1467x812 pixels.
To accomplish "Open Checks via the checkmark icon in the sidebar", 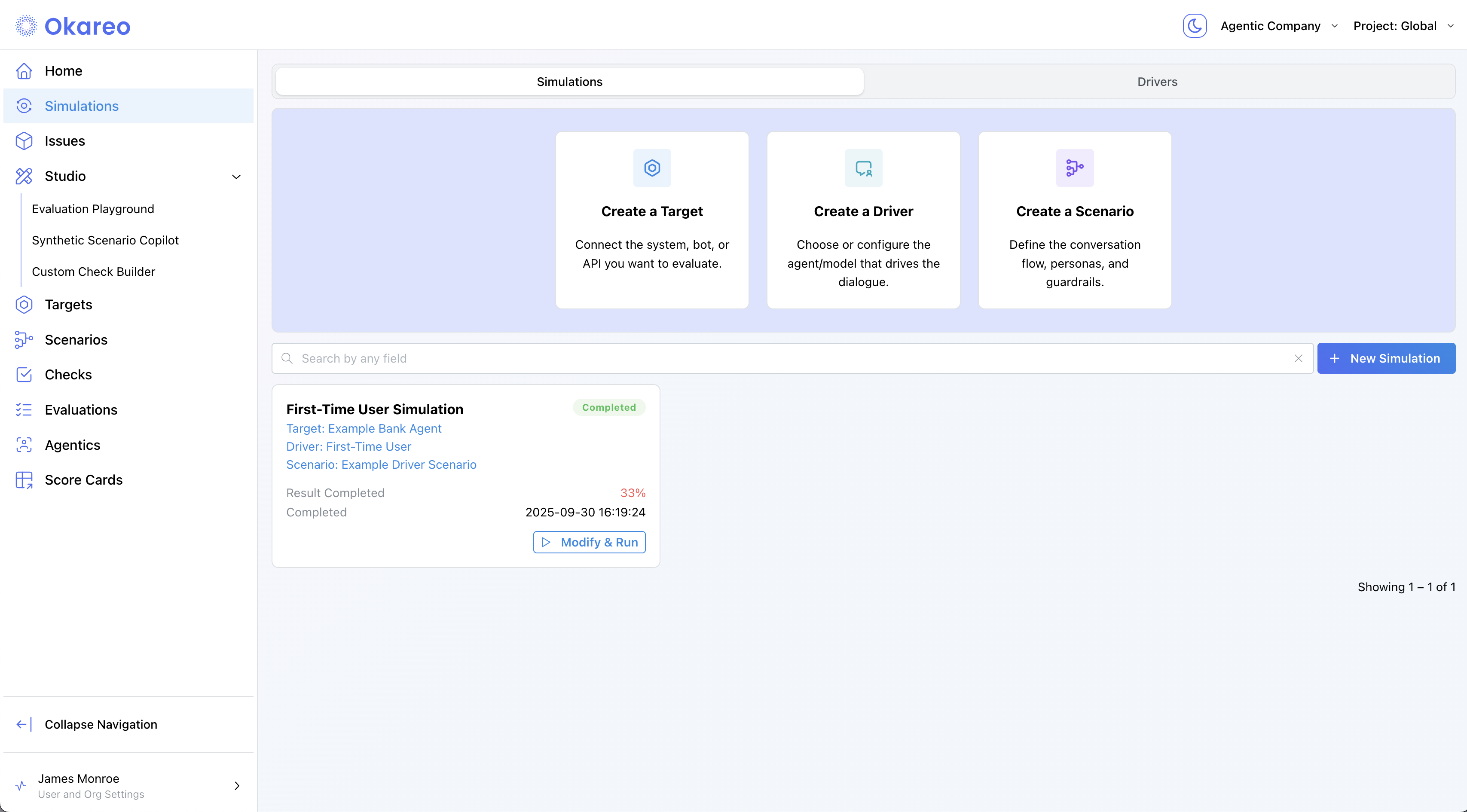I will tap(24, 375).
